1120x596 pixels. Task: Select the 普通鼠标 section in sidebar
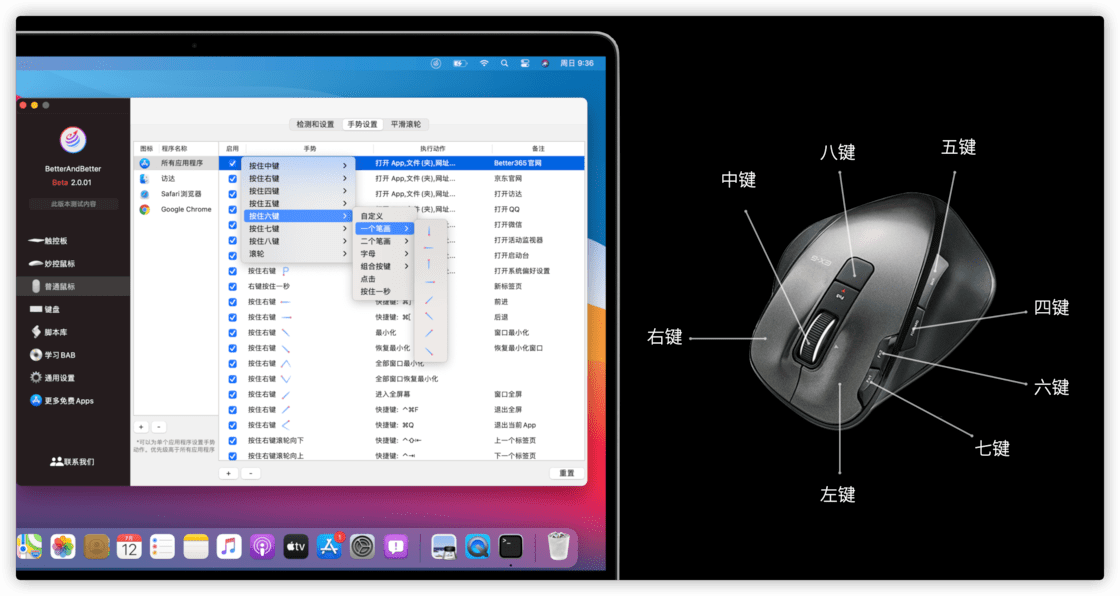point(73,287)
